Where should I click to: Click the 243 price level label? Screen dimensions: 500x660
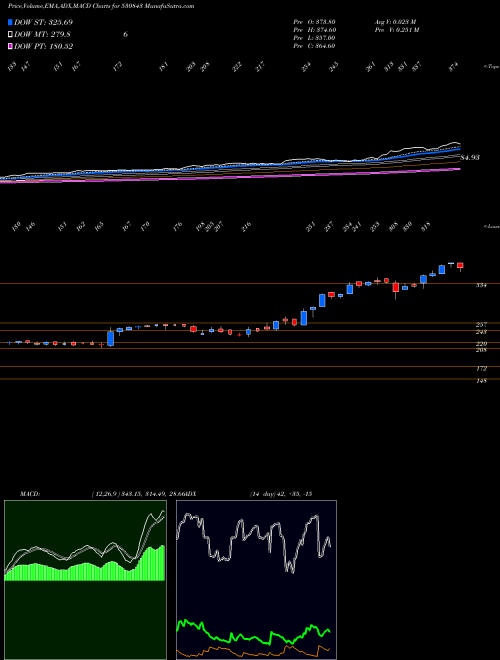(481, 332)
